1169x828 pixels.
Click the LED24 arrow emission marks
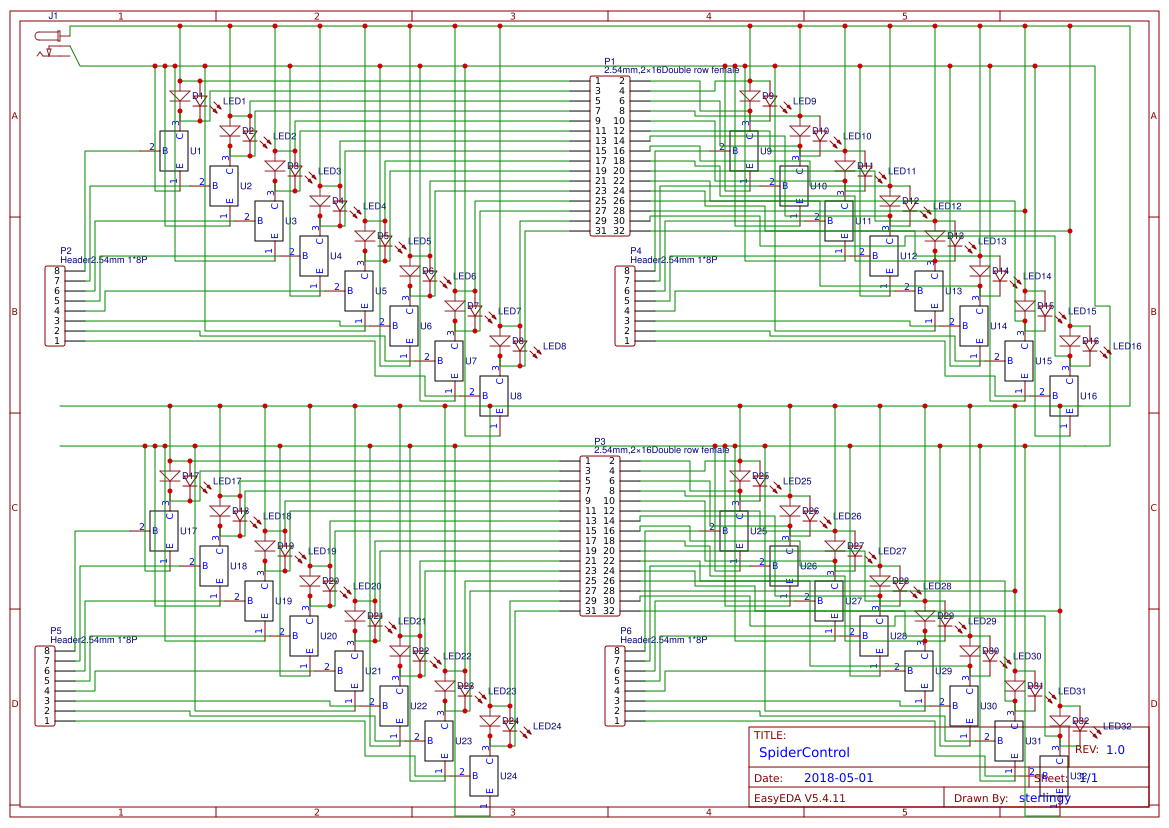(x=524, y=732)
